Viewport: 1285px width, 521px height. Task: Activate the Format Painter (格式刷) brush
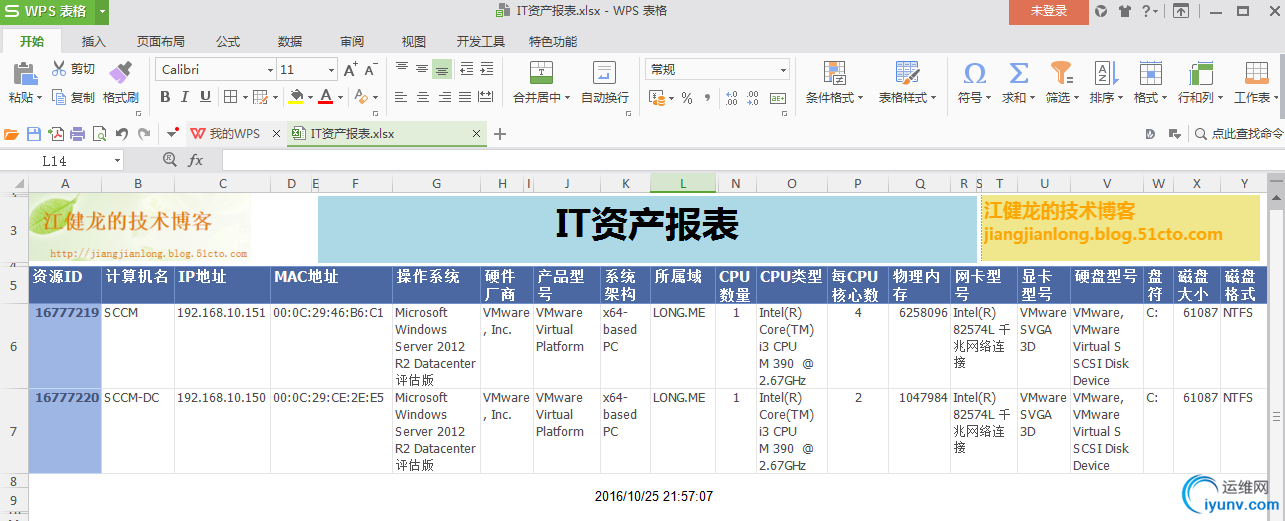pyautogui.click(x=121, y=71)
